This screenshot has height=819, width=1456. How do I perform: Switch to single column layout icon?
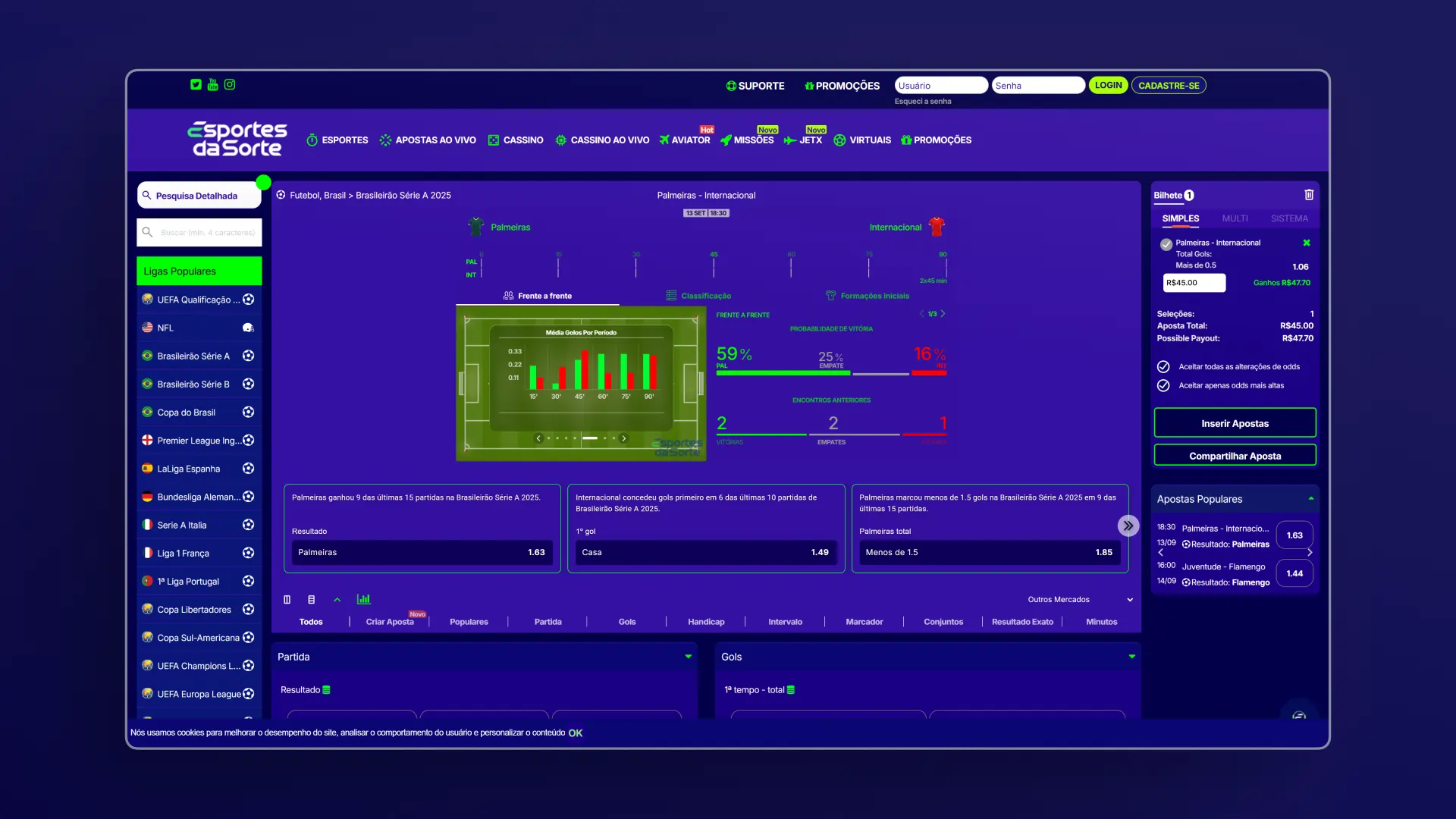pos(287,600)
